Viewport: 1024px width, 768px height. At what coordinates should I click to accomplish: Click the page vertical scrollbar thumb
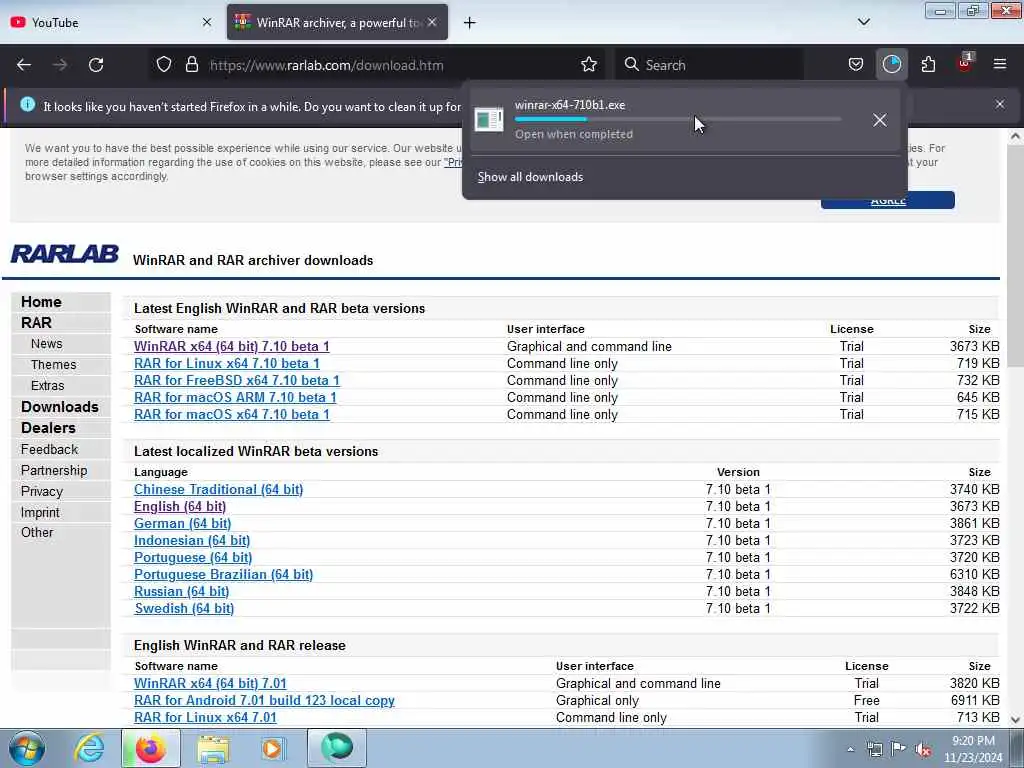tap(1015, 256)
